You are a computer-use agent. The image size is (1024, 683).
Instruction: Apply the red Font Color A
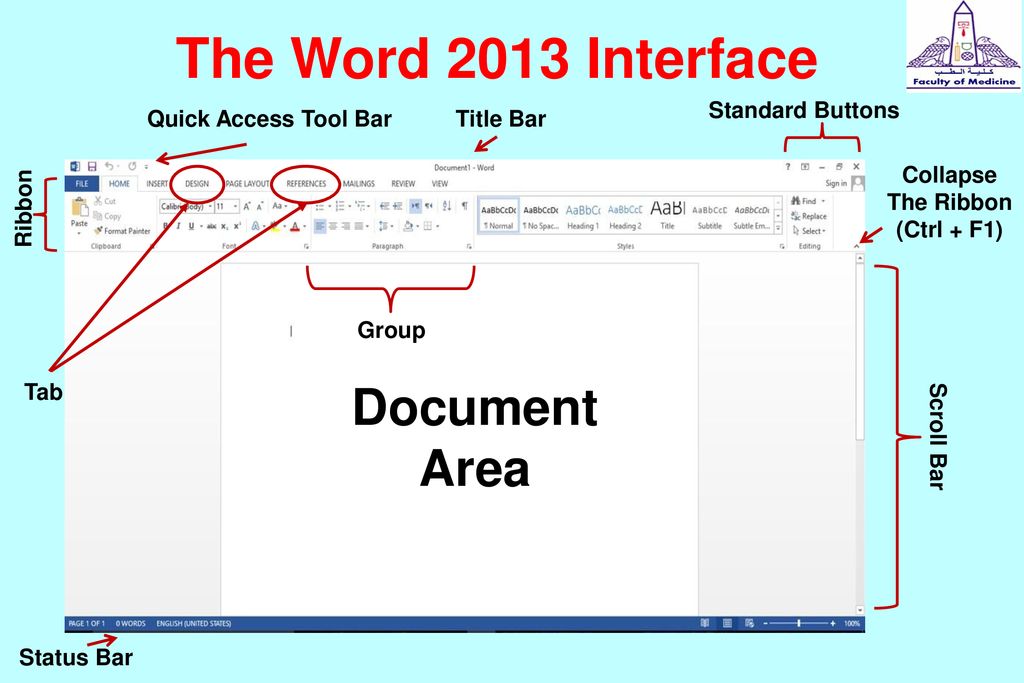[295, 226]
